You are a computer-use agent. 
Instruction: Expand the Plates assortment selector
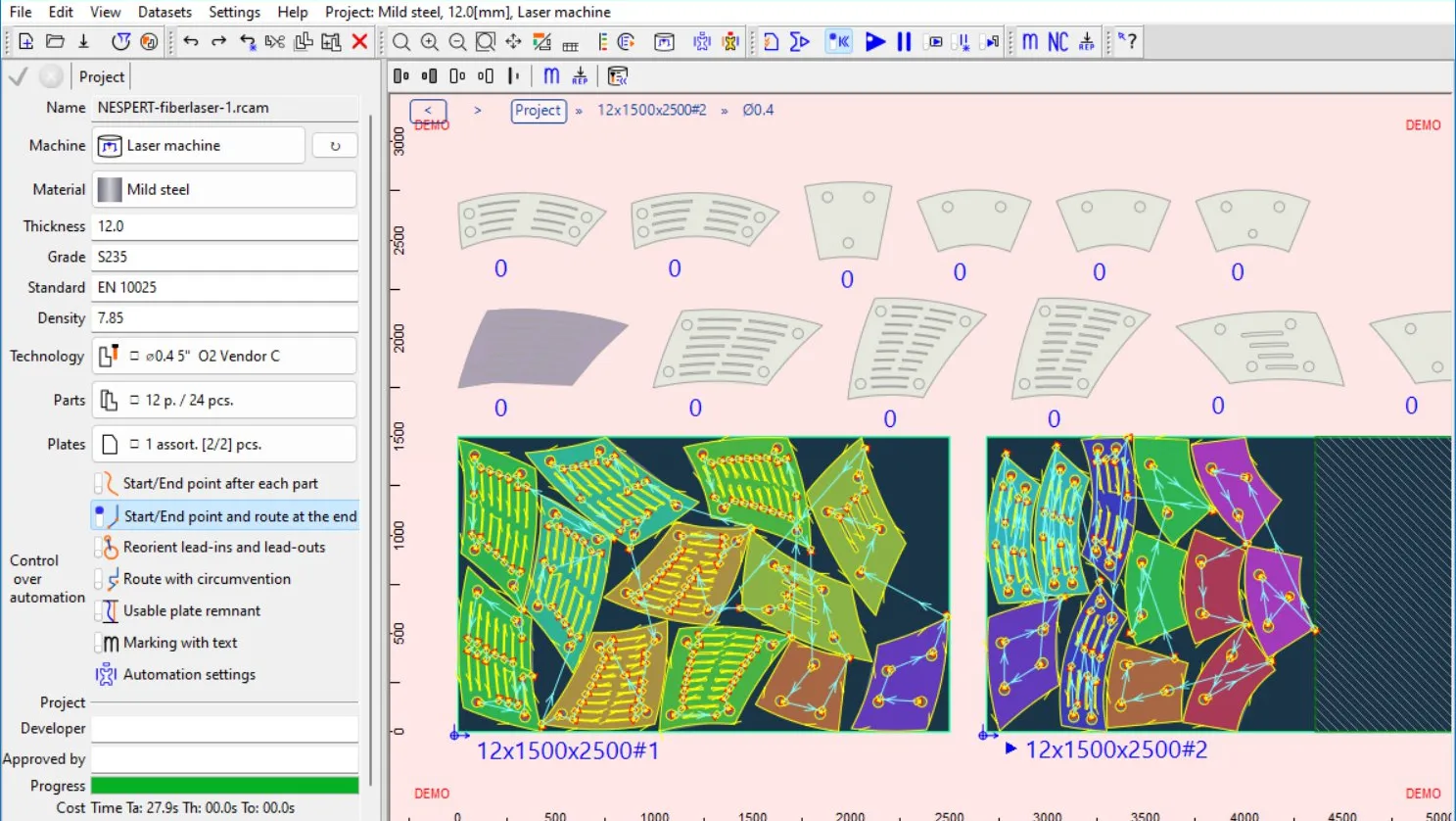tap(224, 444)
